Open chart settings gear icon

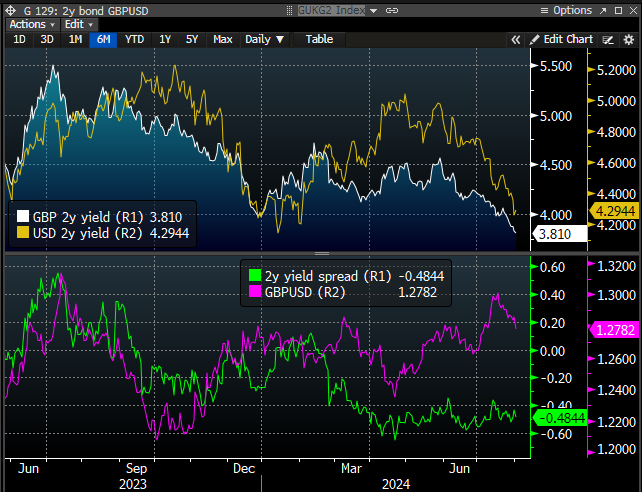pyautogui.click(x=631, y=39)
